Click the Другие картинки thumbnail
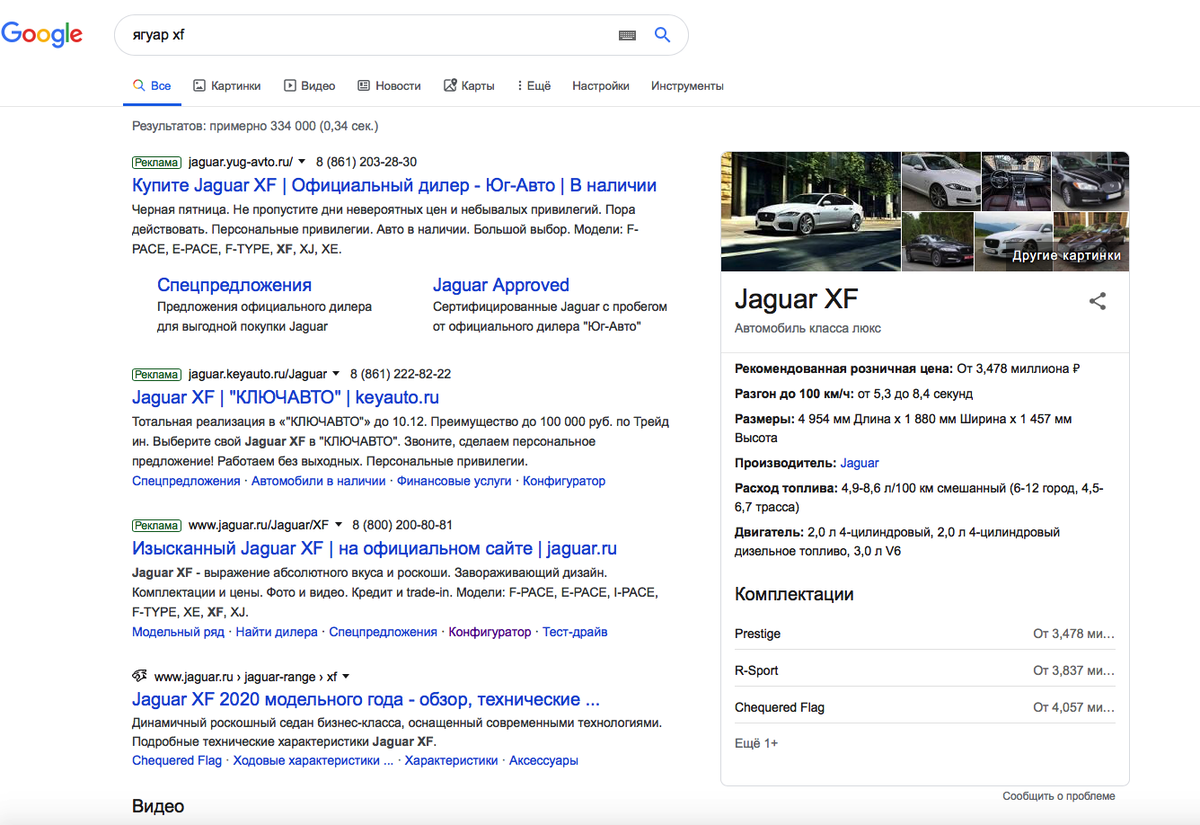 coord(1090,240)
